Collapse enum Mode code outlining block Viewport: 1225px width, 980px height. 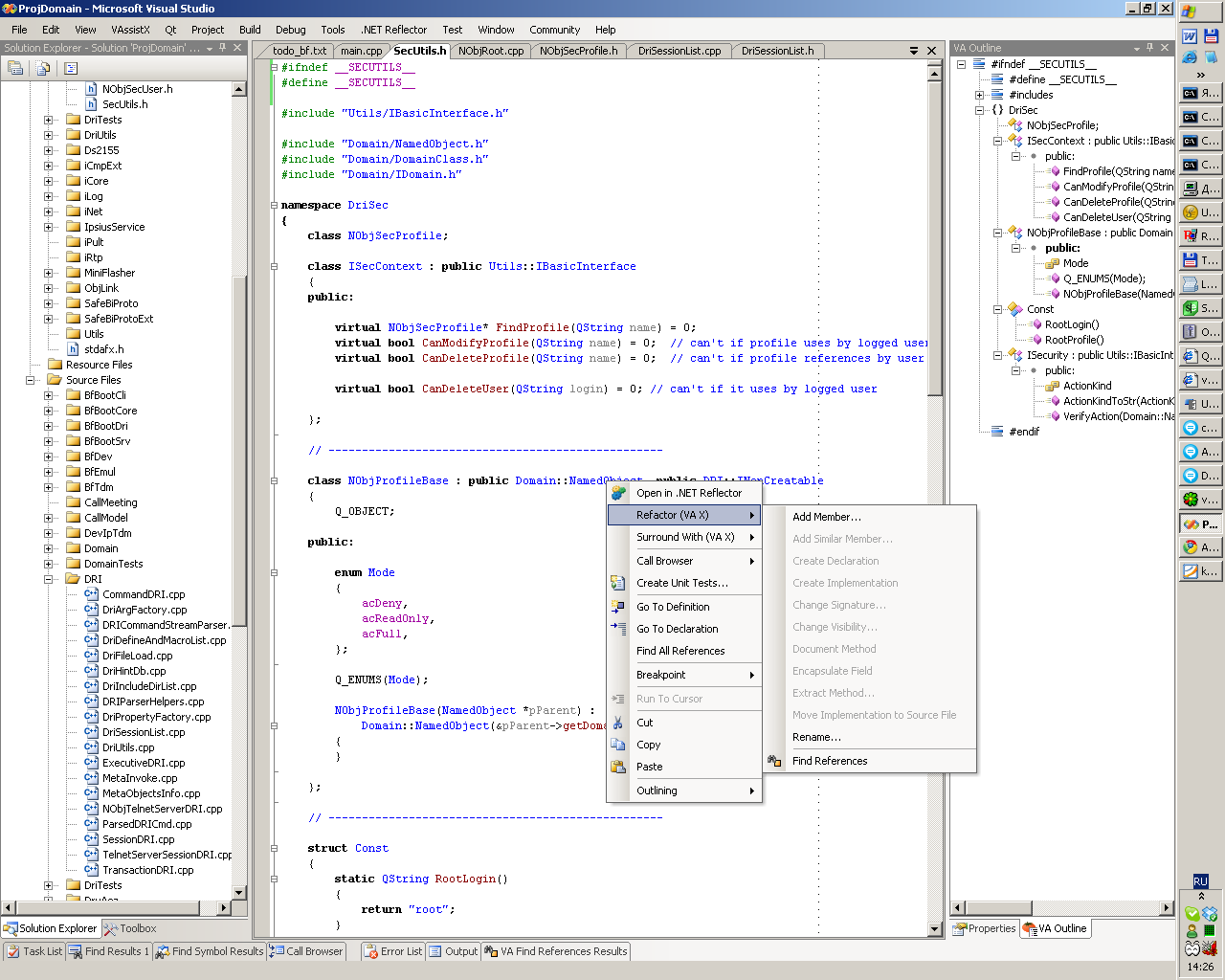(274, 572)
